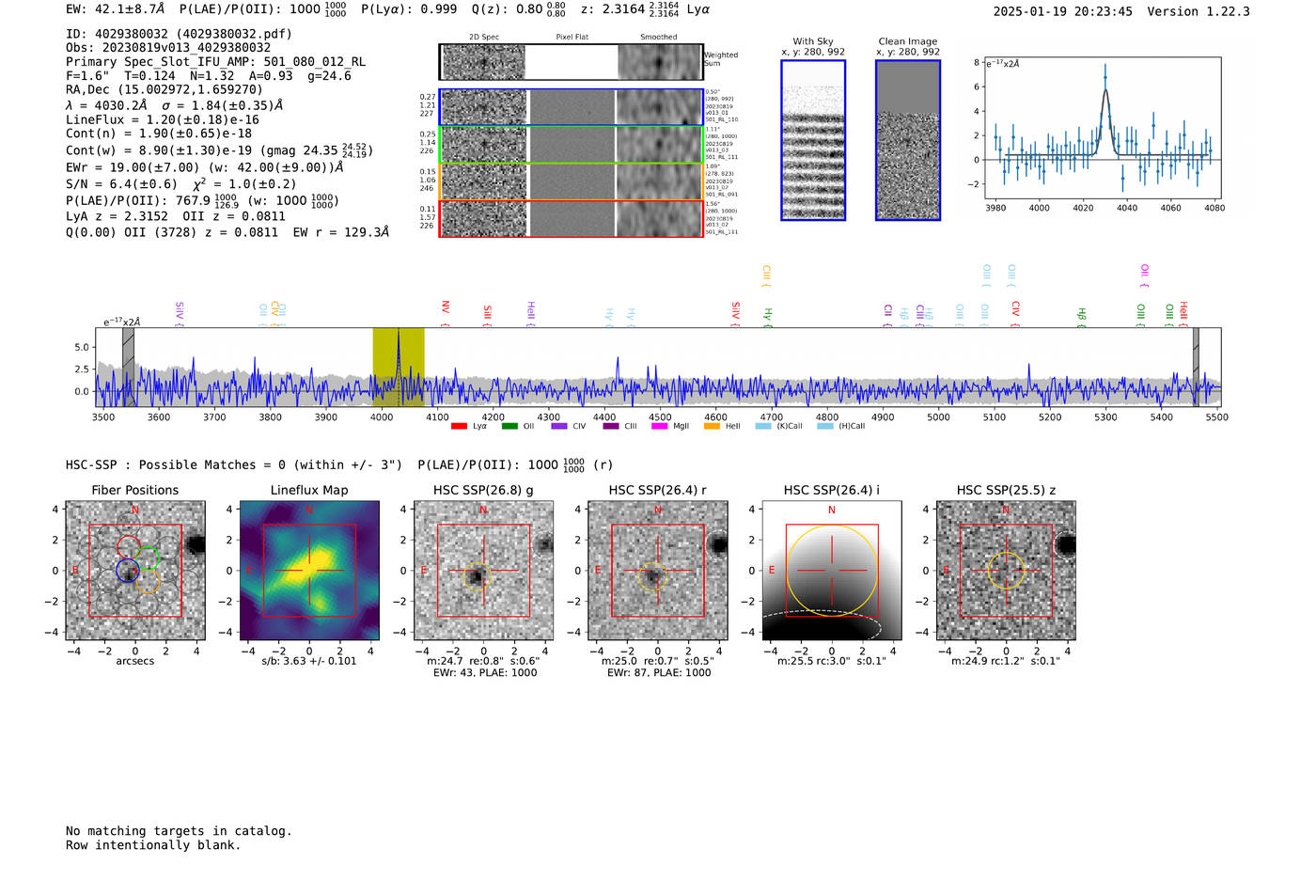Image resolution: width=1316 pixels, height=896 pixels.
Task: Click the (K)CaII legend swatch
Action: [763, 426]
